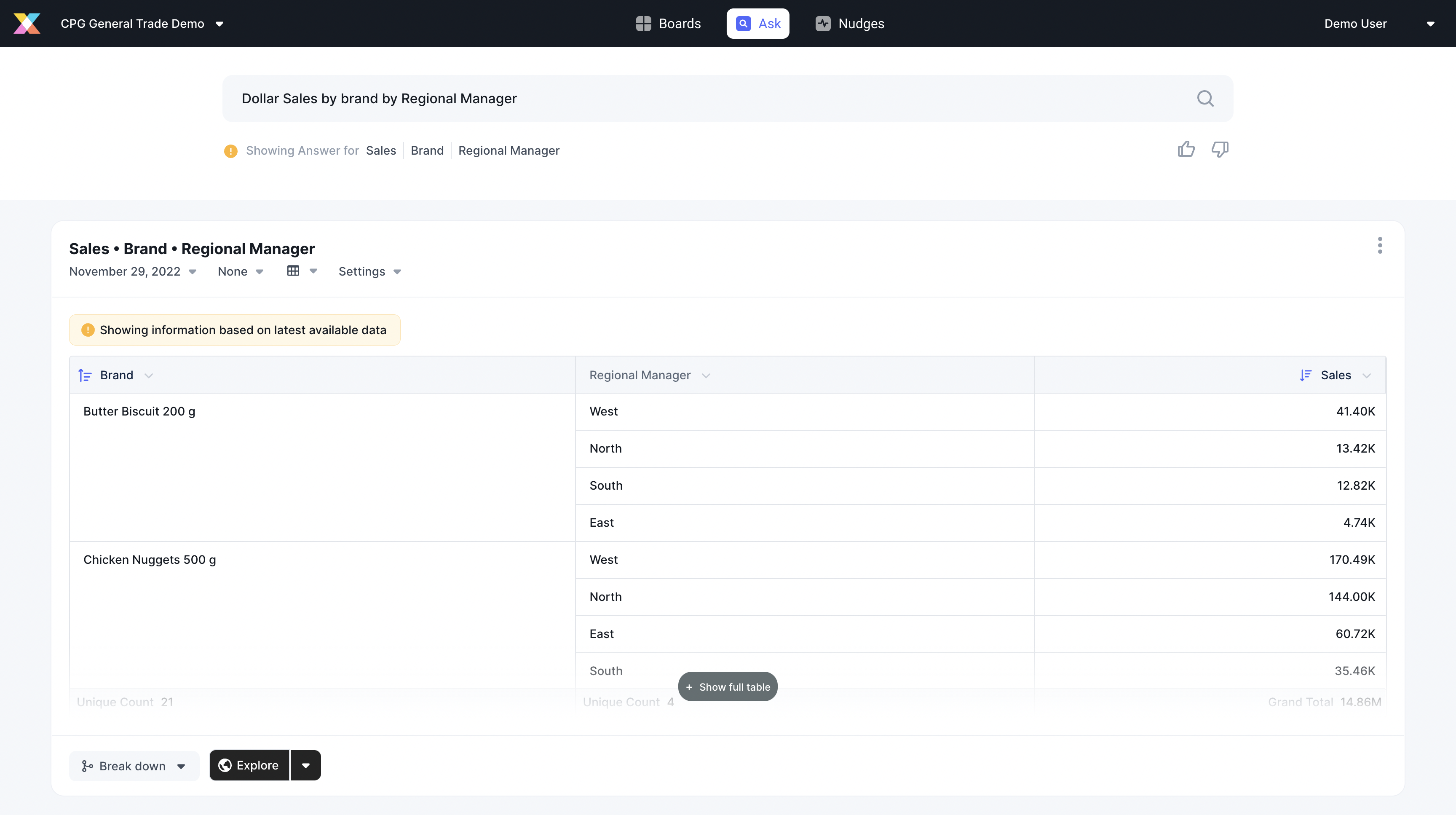Click the Brand Unique Count 21 footer
This screenshot has width=1456, height=815.
125,702
